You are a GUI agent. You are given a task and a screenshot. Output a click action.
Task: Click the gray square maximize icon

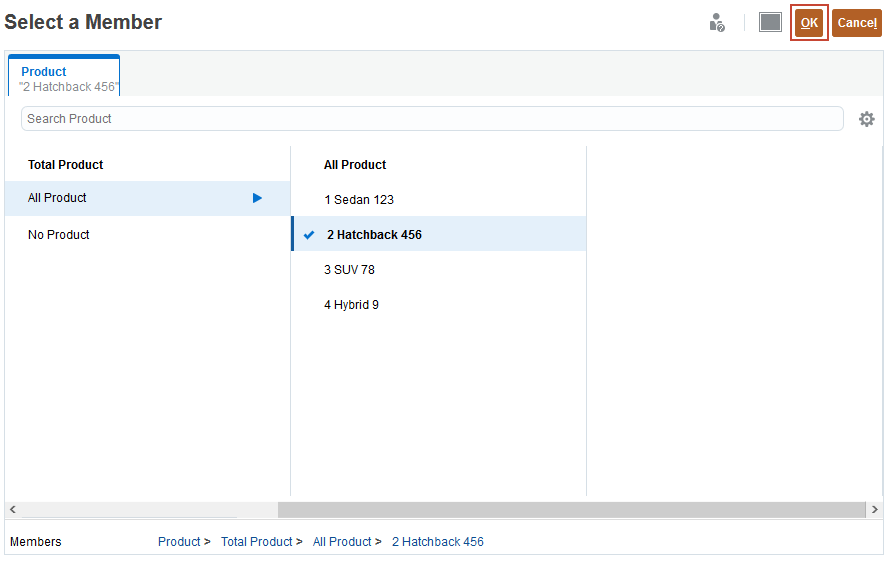[770, 22]
